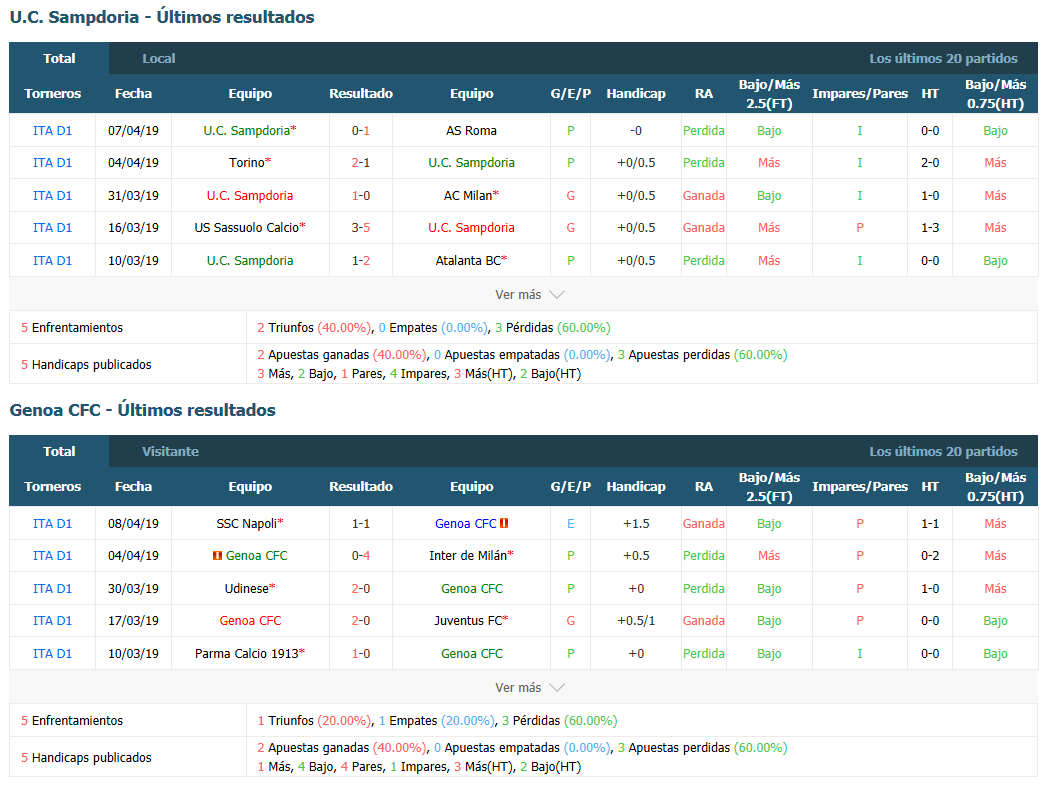Open the ITA D1 link in the AS Roma row

click(53, 131)
